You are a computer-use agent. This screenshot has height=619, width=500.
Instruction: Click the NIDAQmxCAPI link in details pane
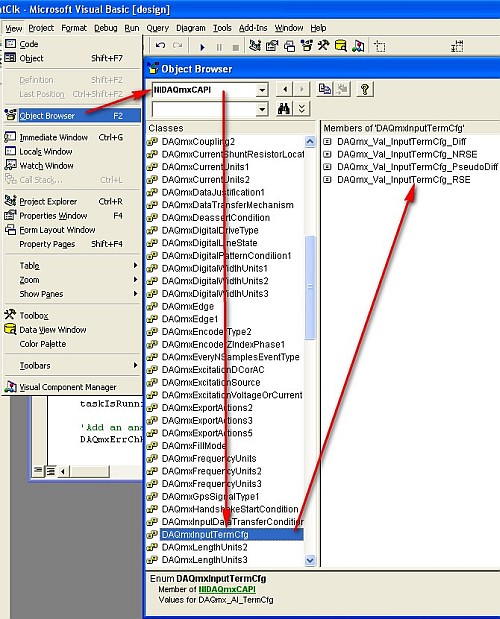coord(227,589)
